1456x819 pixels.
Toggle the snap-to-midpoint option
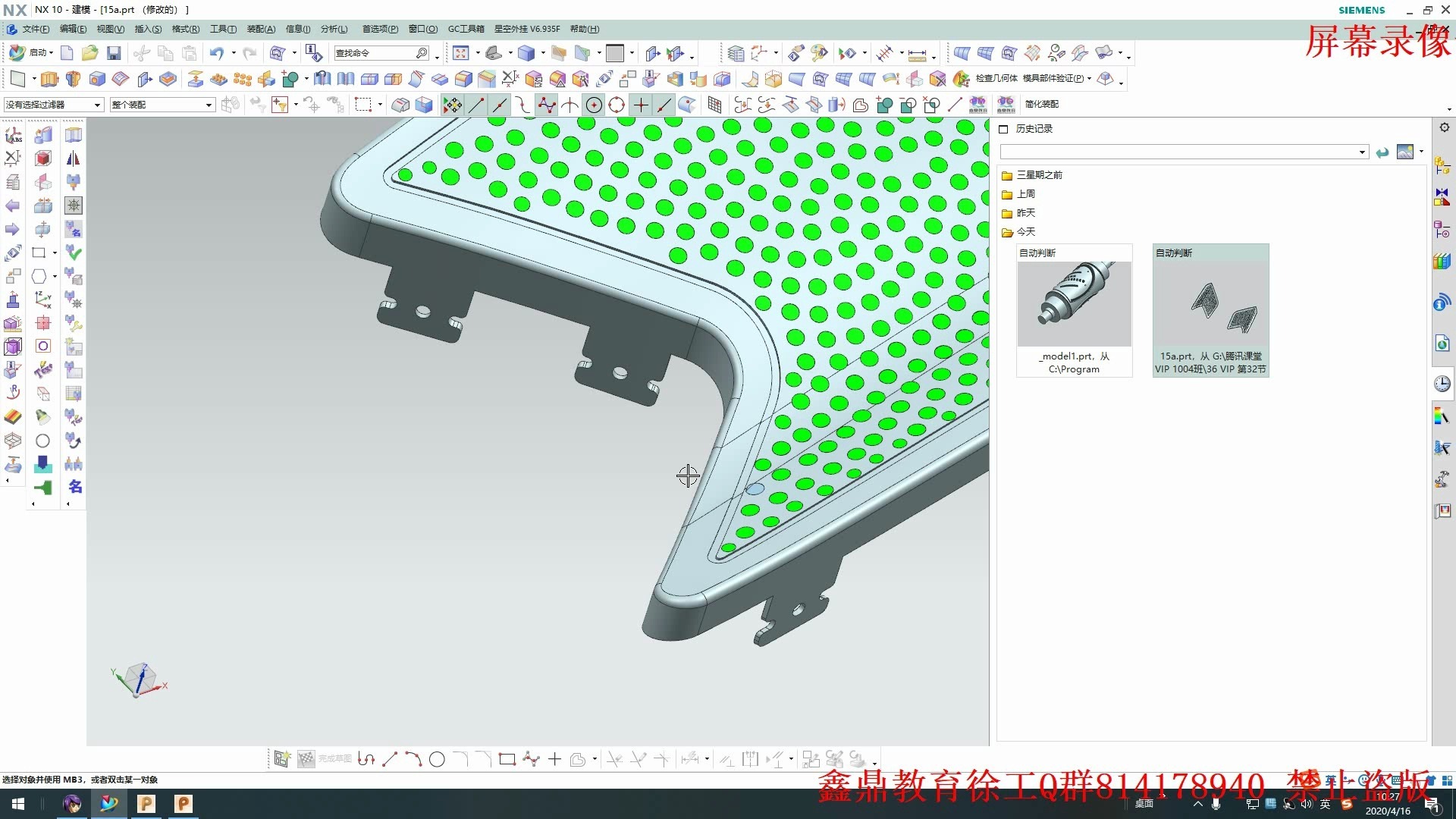tap(499, 105)
